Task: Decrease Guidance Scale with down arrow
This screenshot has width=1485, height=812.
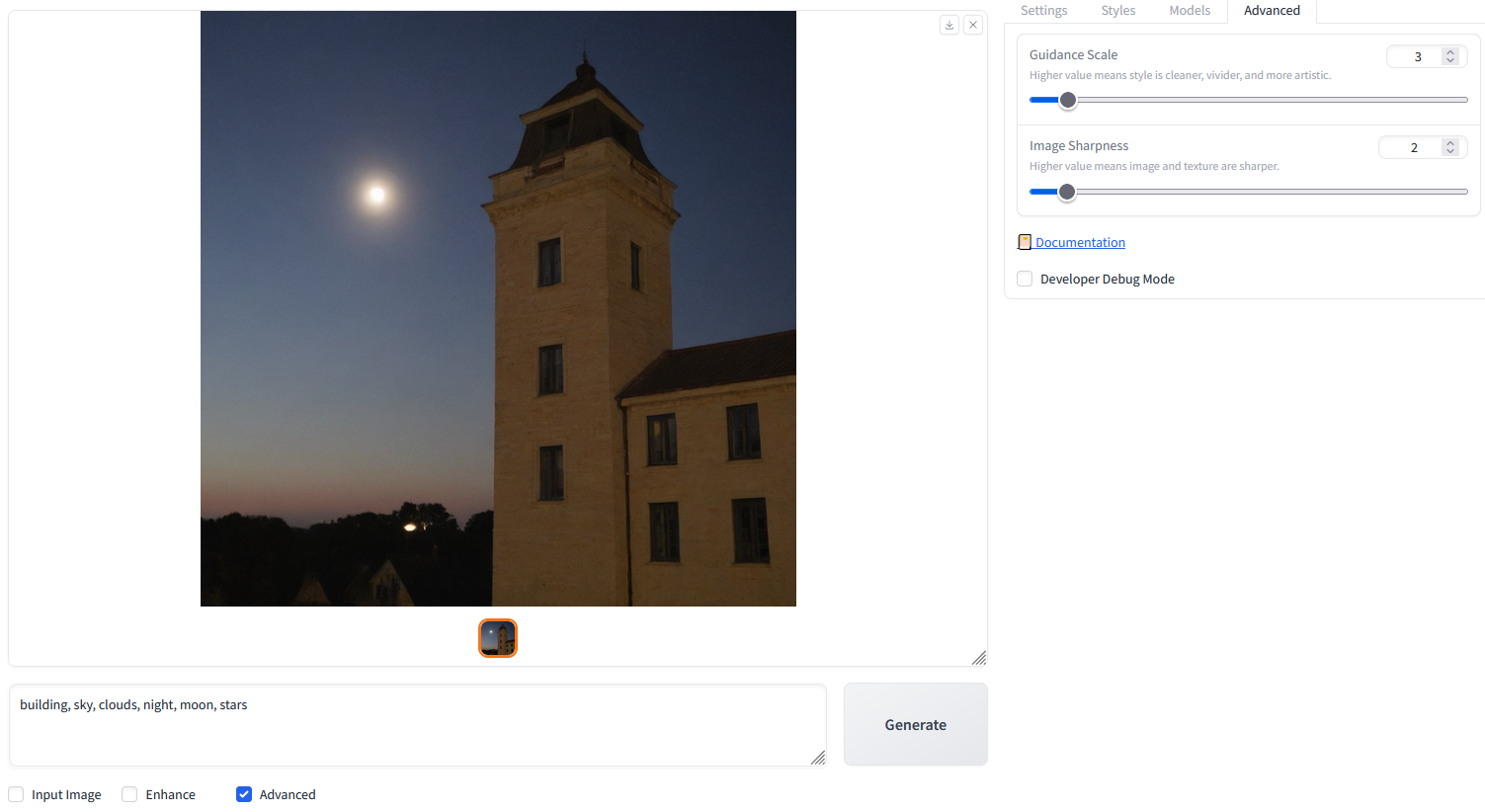Action: pos(1450,60)
